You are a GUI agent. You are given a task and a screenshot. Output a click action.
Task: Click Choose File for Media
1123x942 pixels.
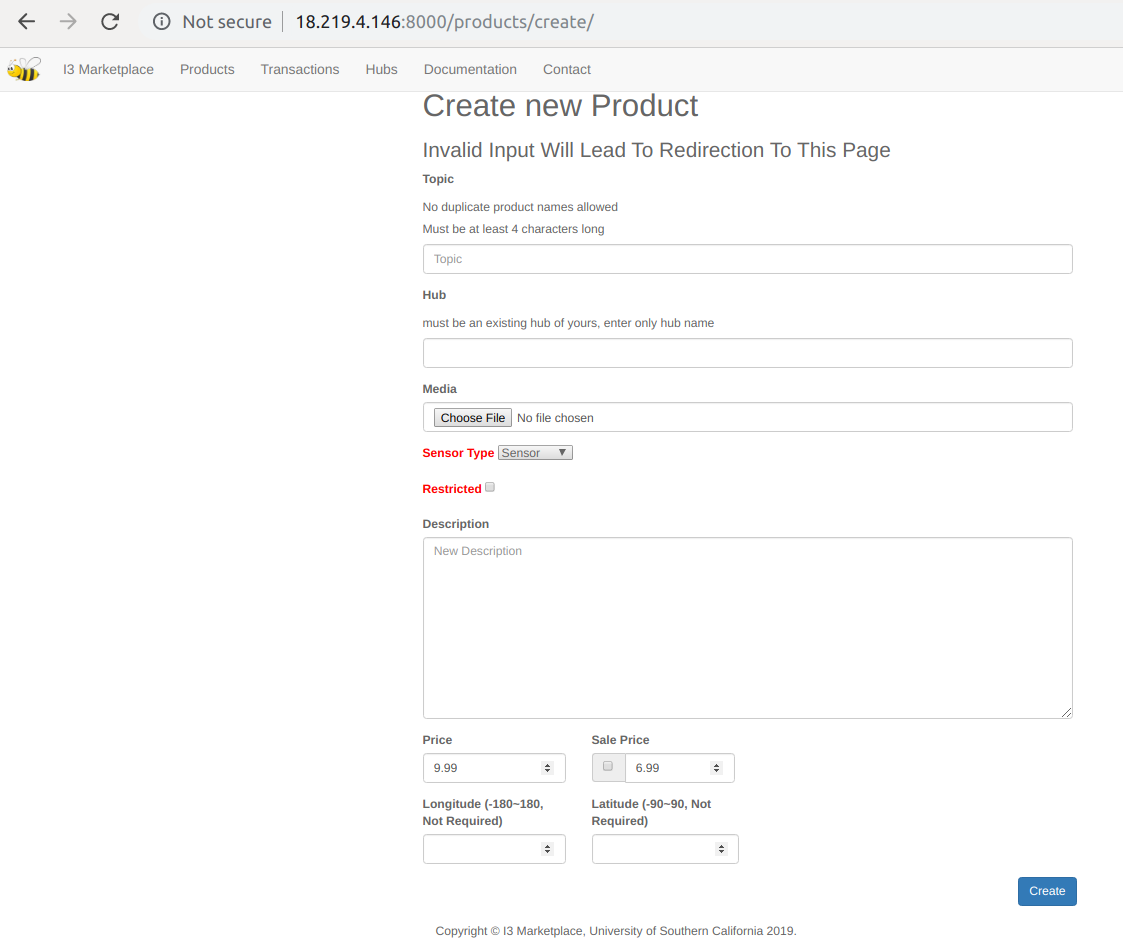(x=473, y=418)
